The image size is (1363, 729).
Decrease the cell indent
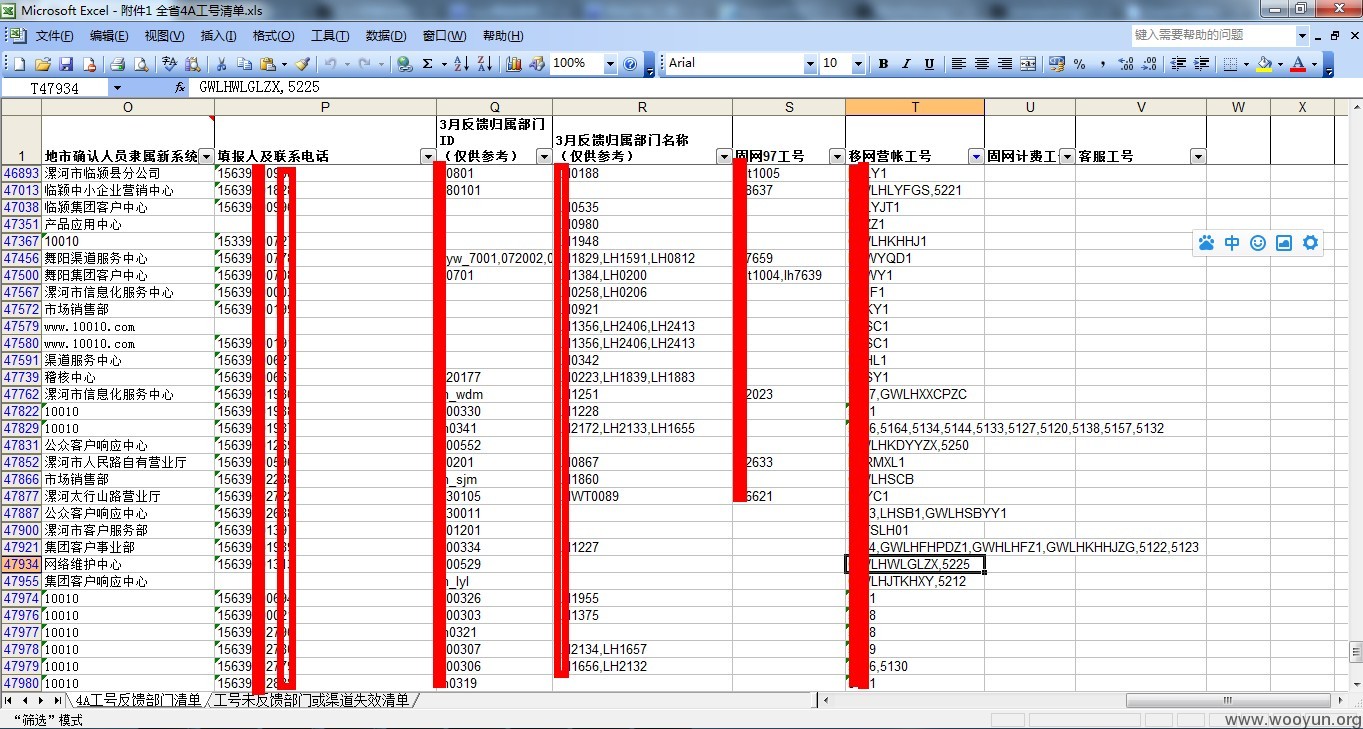1178,64
